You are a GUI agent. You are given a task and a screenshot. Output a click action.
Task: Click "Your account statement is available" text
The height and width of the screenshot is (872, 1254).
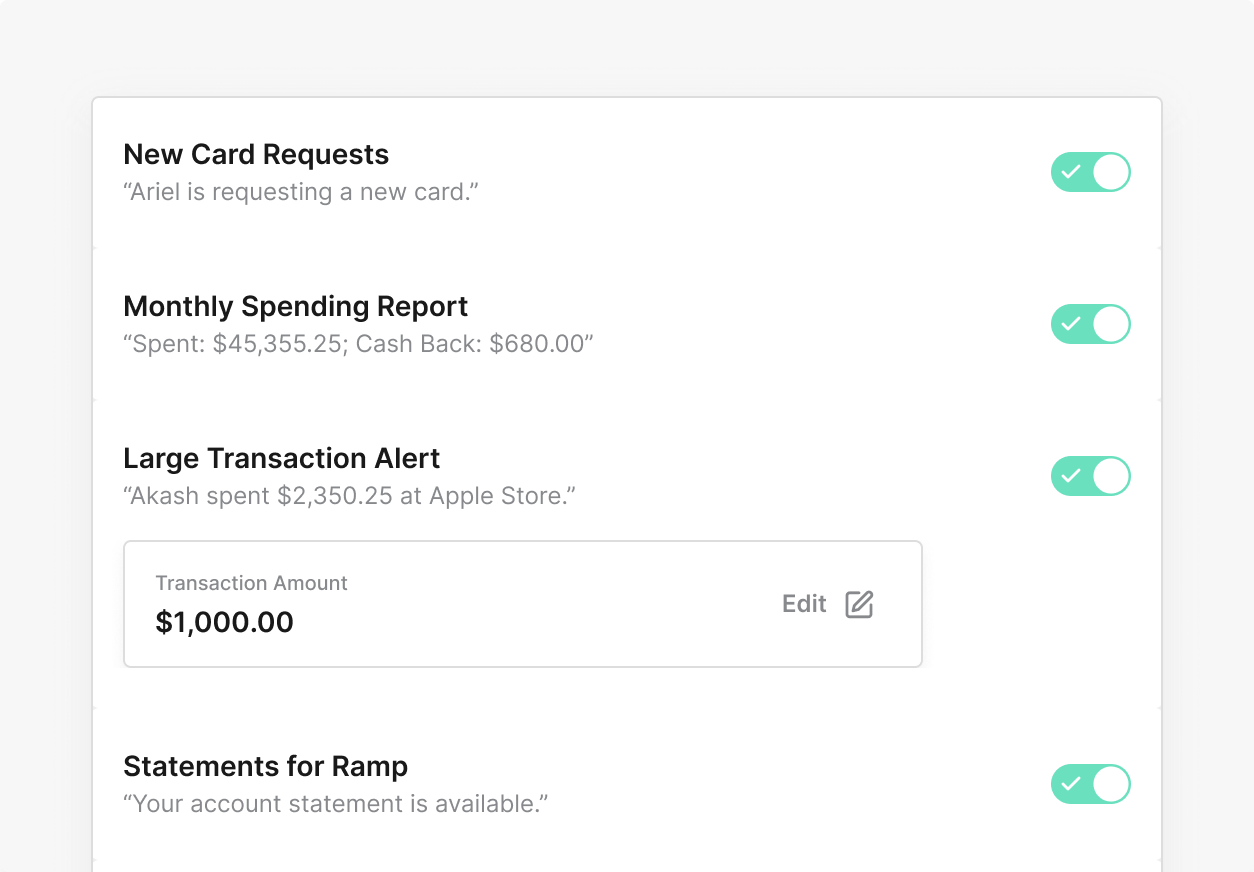tap(336, 804)
